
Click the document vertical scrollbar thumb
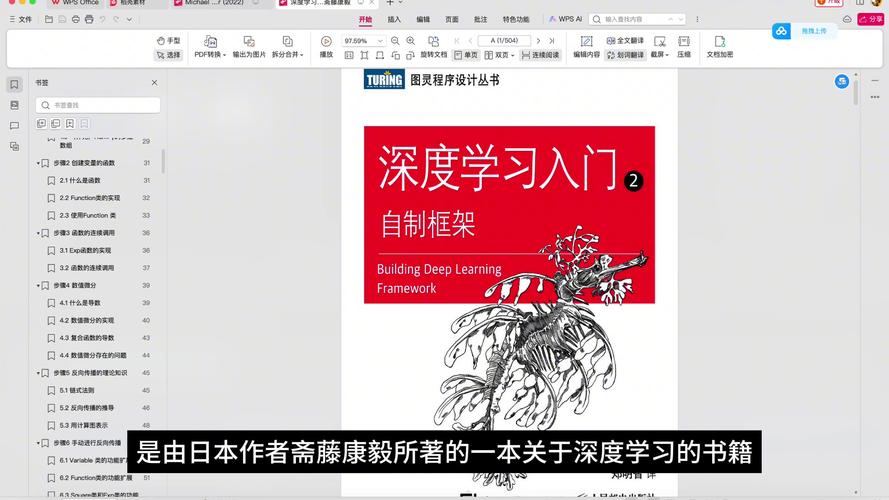pos(856,93)
